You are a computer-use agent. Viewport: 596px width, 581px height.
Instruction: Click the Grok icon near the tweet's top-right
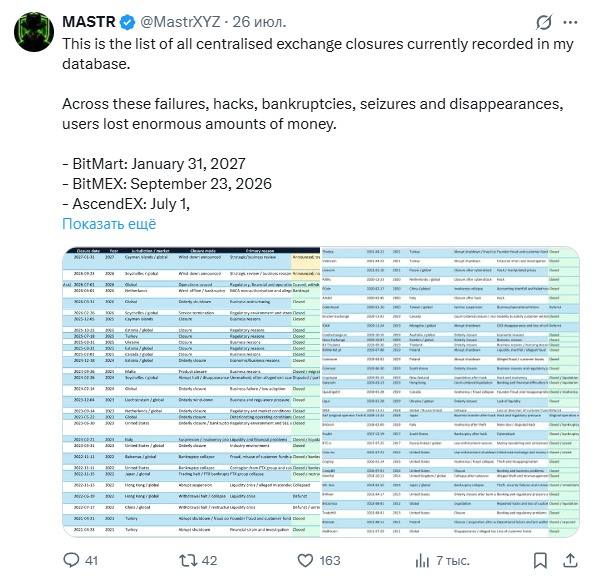(x=544, y=22)
